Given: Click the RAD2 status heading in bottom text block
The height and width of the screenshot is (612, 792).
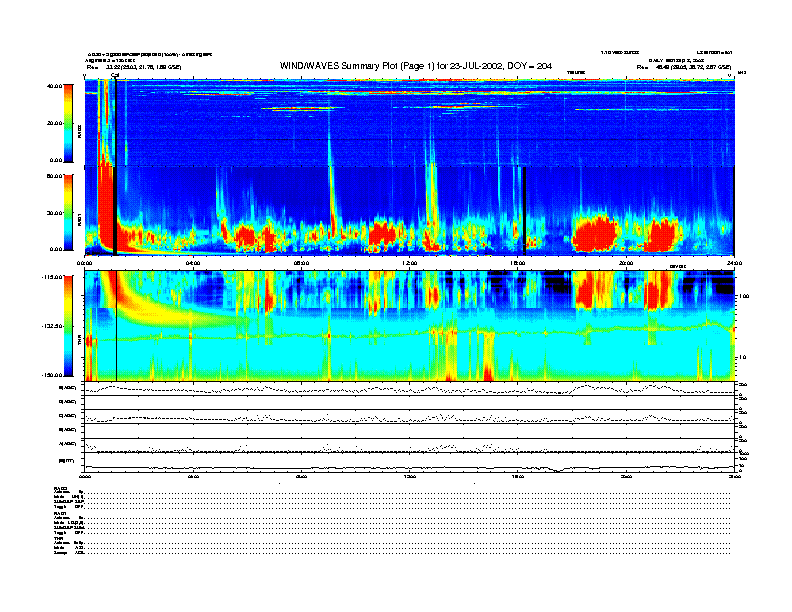Looking at the screenshot, I should (61, 486).
